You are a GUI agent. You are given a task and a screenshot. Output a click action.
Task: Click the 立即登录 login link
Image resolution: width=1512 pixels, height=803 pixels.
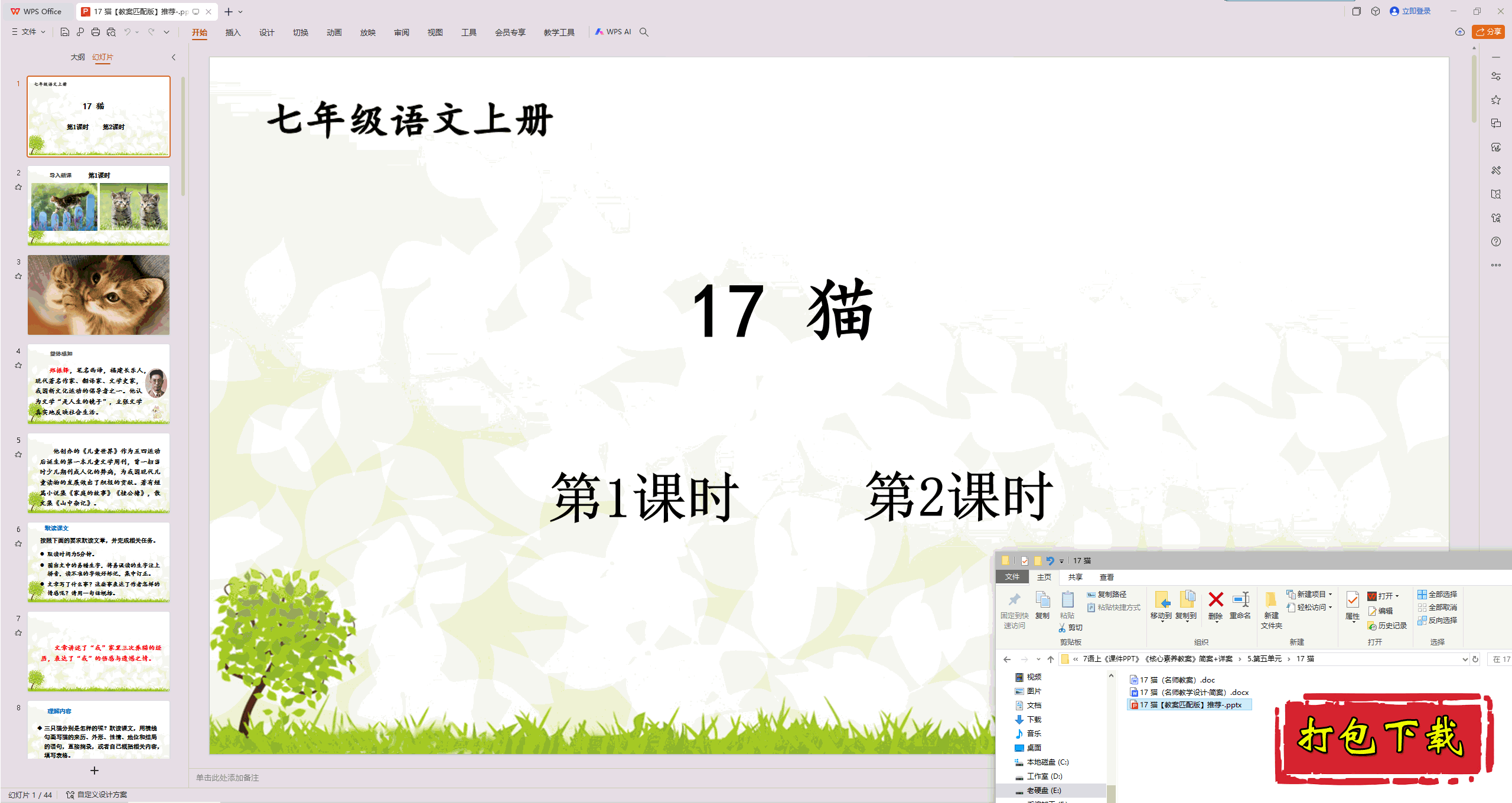pos(1410,11)
